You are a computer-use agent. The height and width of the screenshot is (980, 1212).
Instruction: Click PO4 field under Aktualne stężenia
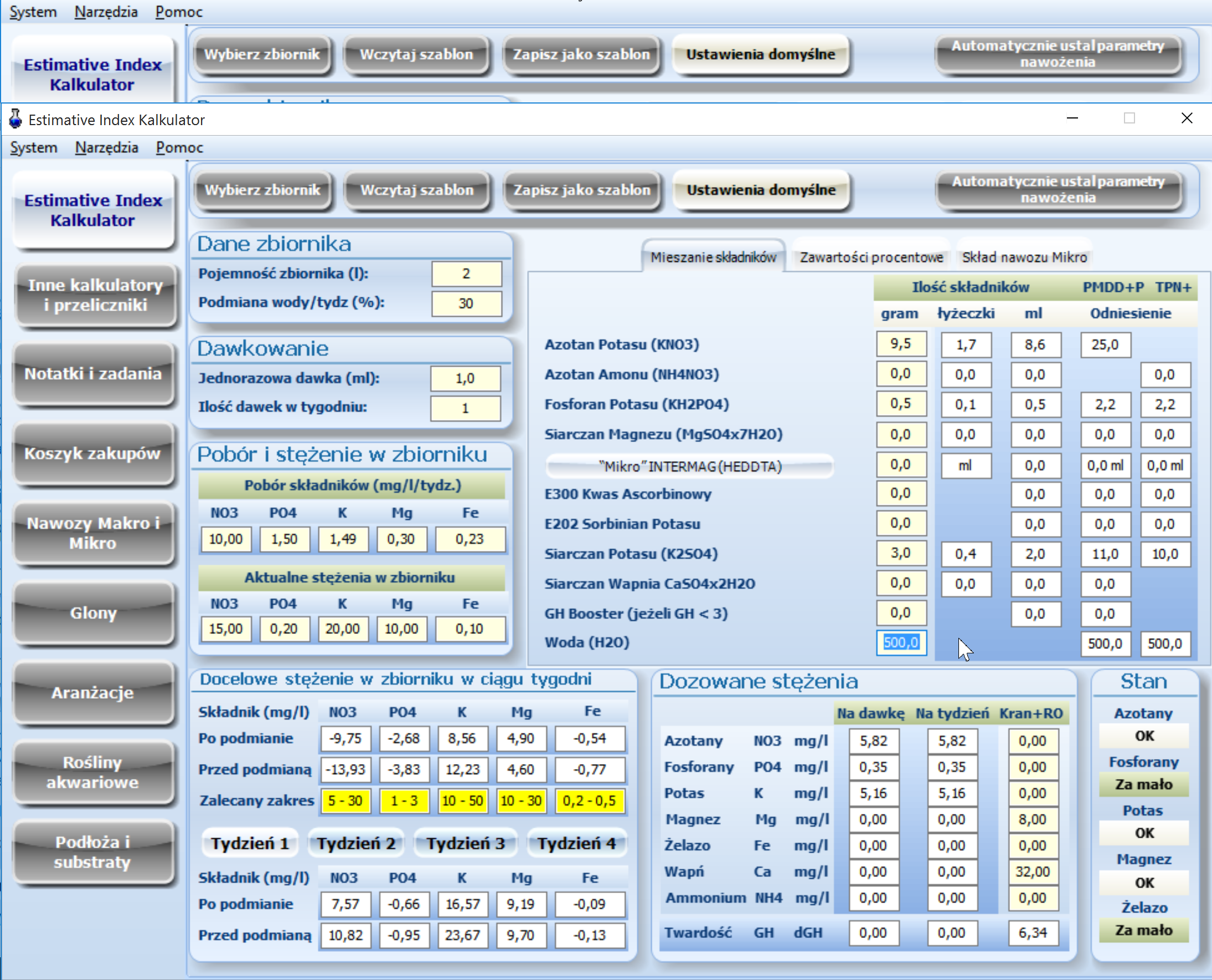[x=285, y=629]
